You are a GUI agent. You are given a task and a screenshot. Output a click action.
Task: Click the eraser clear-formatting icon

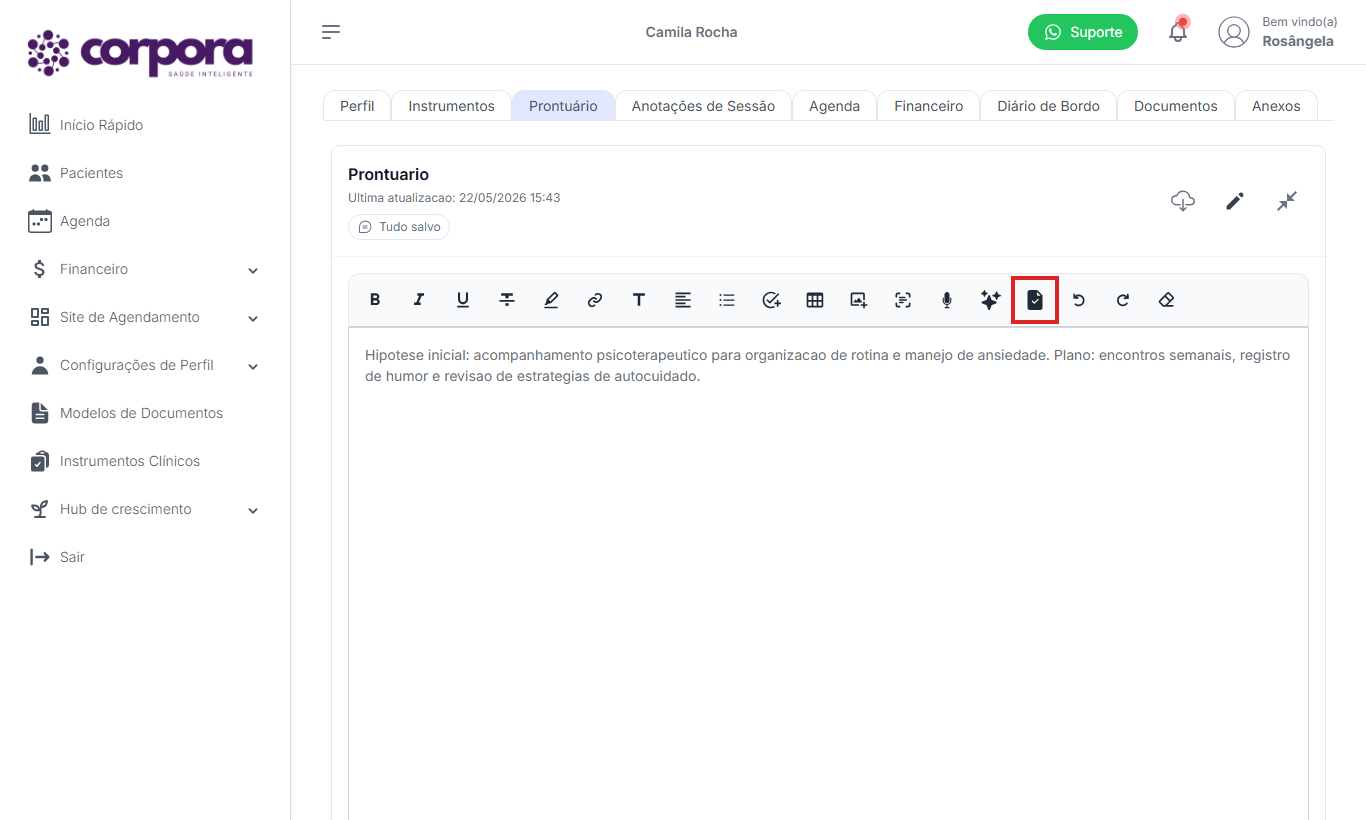[1166, 300]
